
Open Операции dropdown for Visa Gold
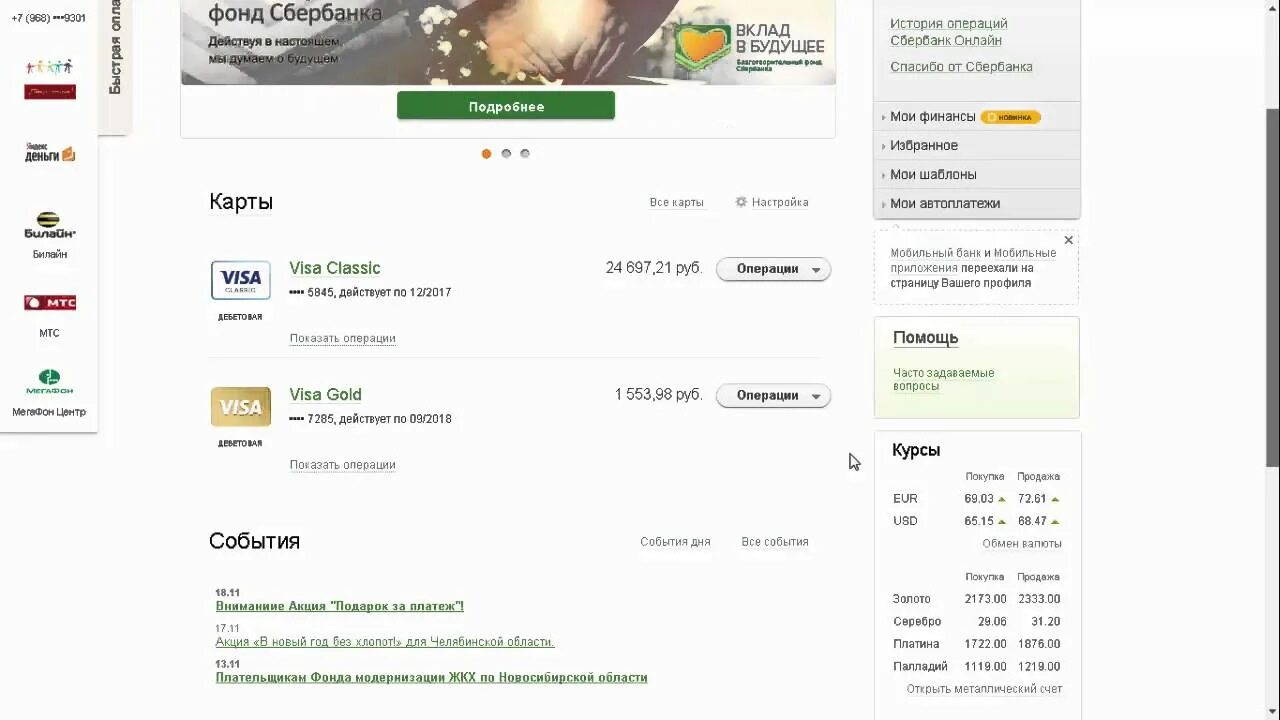point(773,395)
